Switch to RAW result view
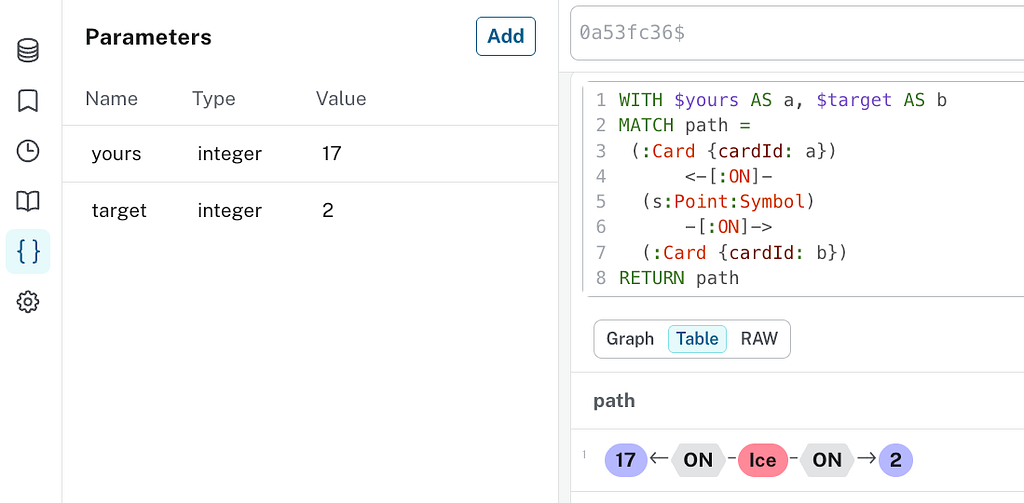 759,339
